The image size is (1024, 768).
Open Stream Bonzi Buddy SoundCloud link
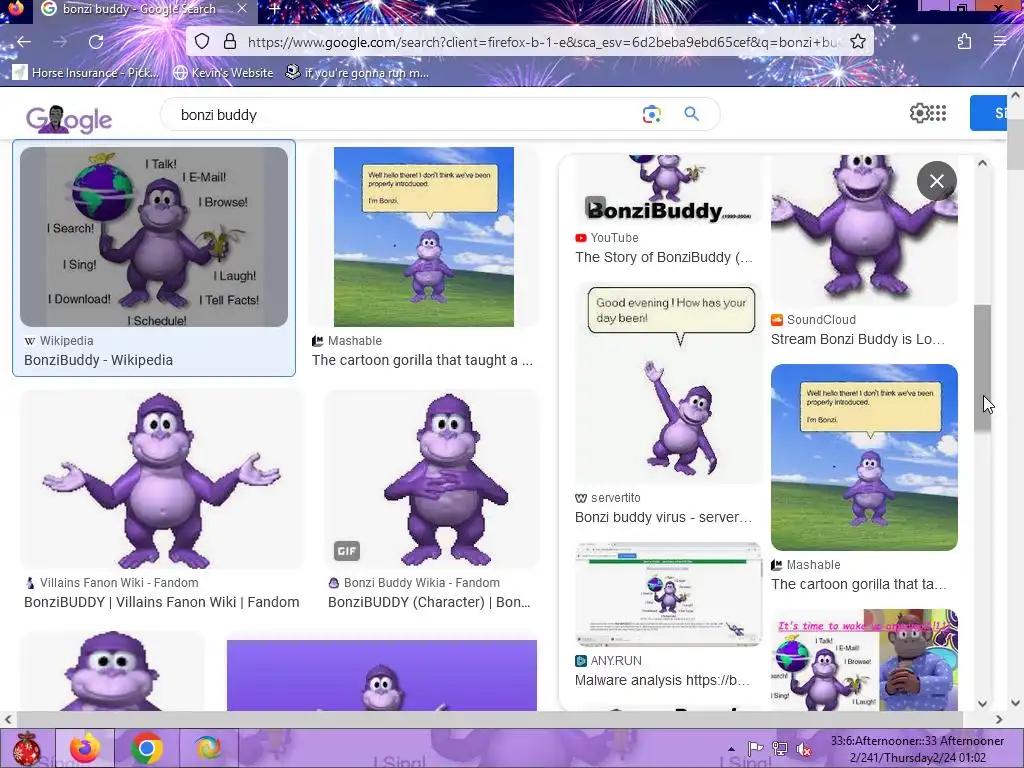tap(858, 339)
